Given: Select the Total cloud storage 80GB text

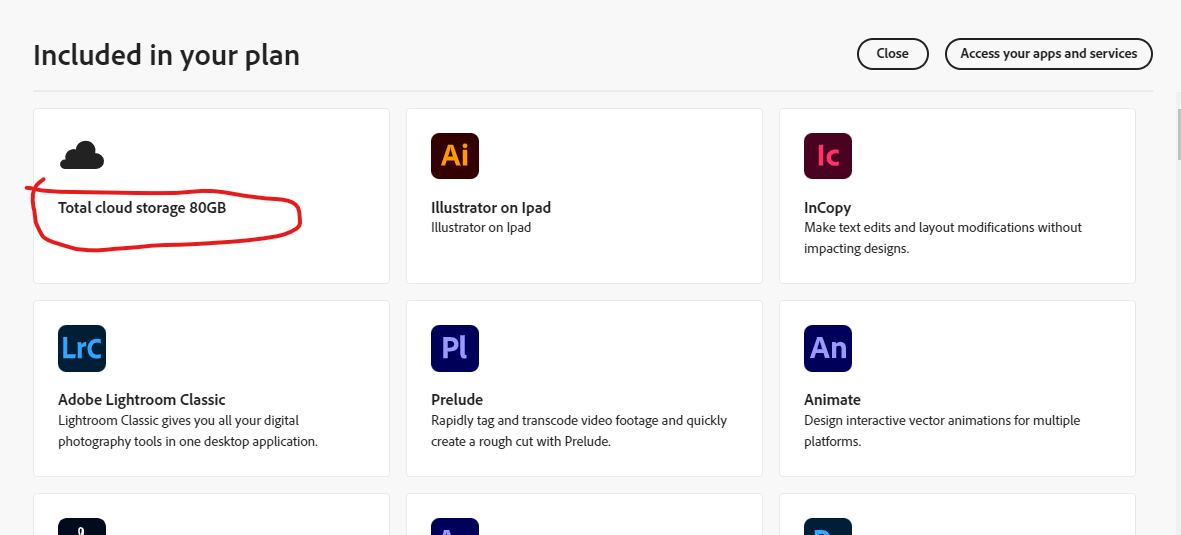Looking at the screenshot, I should coord(149,208).
